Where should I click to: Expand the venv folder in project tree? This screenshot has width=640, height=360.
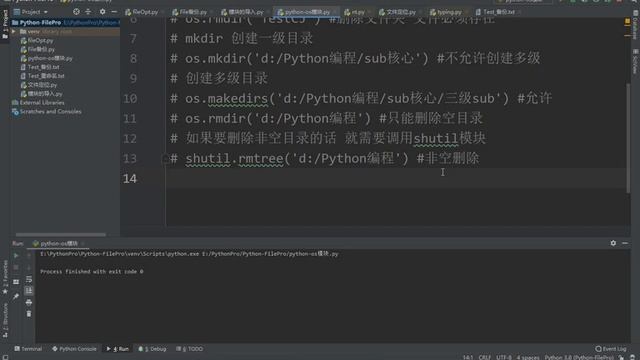pos(14,31)
